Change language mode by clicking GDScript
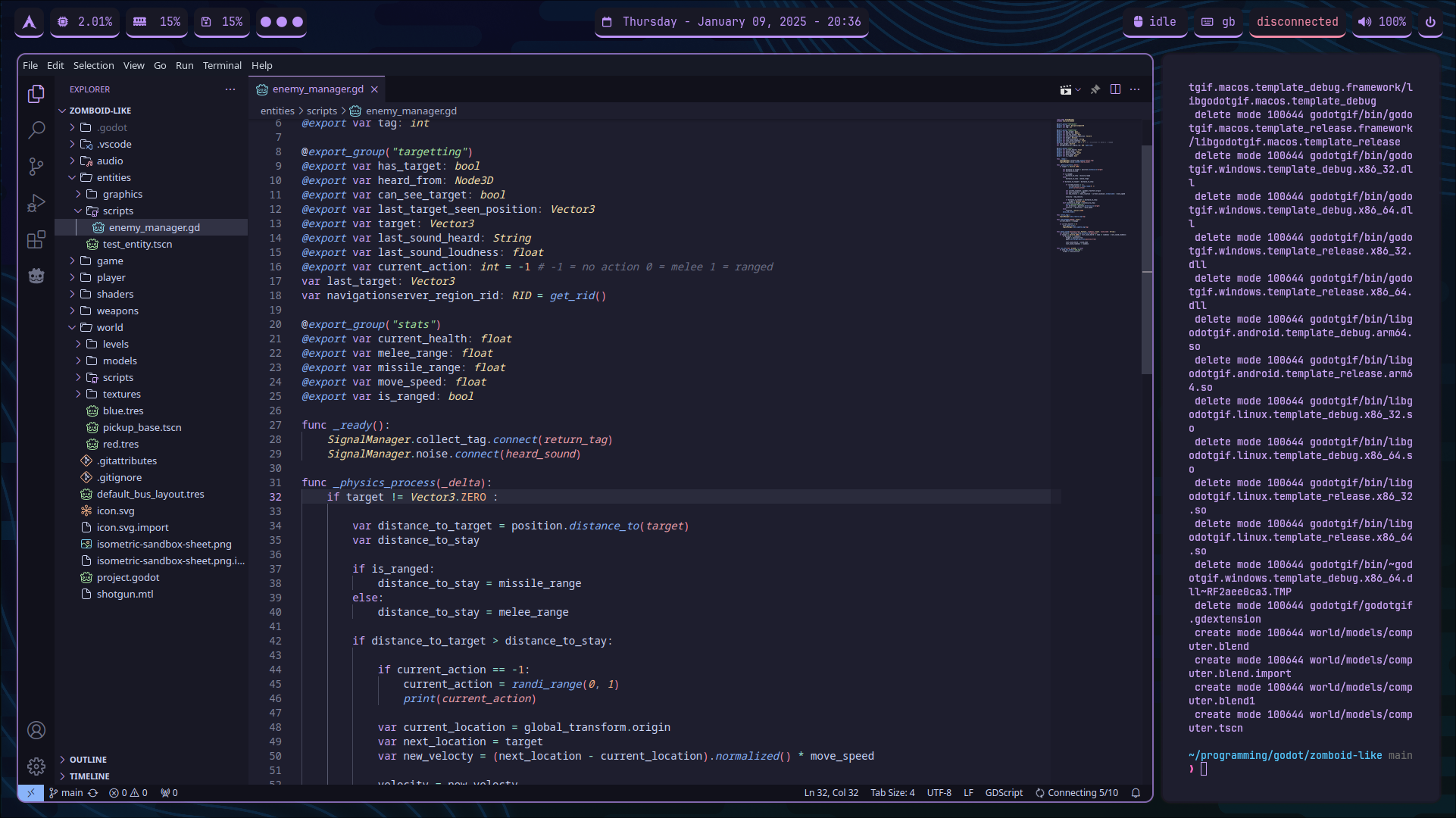 pyautogui.click(x=1004, y=793)
